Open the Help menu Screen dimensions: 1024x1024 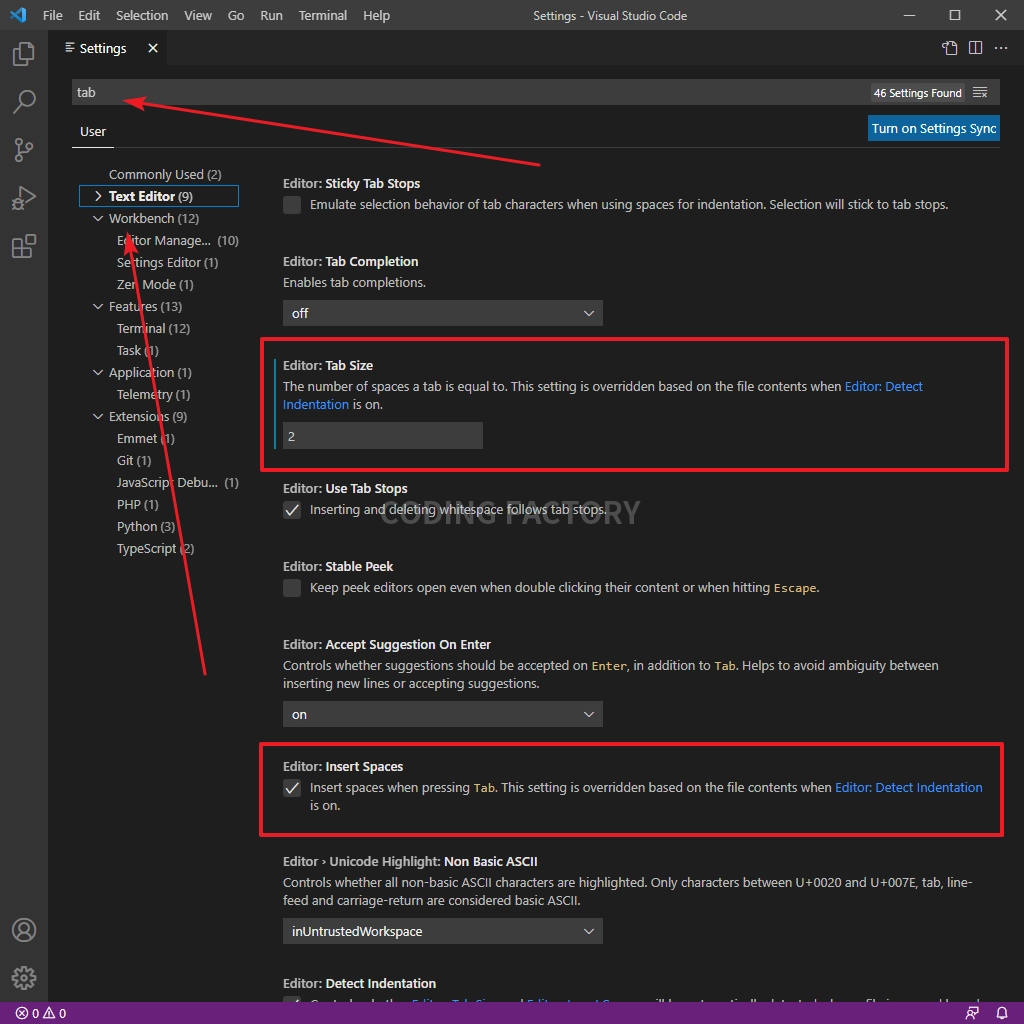[376, 15]
